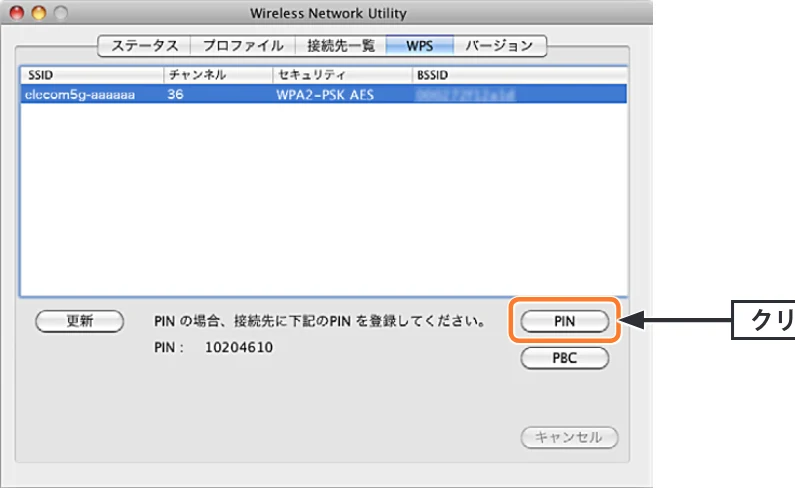
Task: Click the キャンセル button
Action: pyautogui.click(x=569, y=437)
